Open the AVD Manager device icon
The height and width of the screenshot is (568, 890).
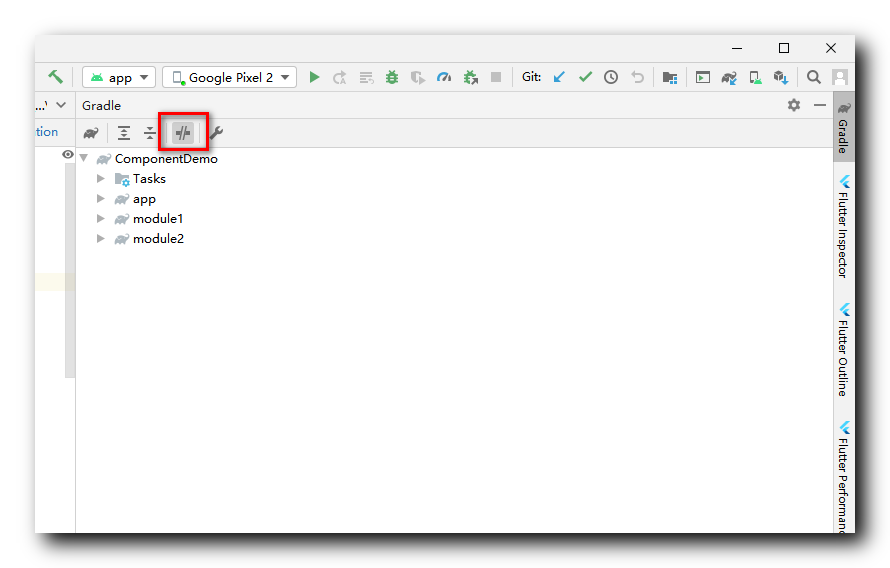pos(755,78)
